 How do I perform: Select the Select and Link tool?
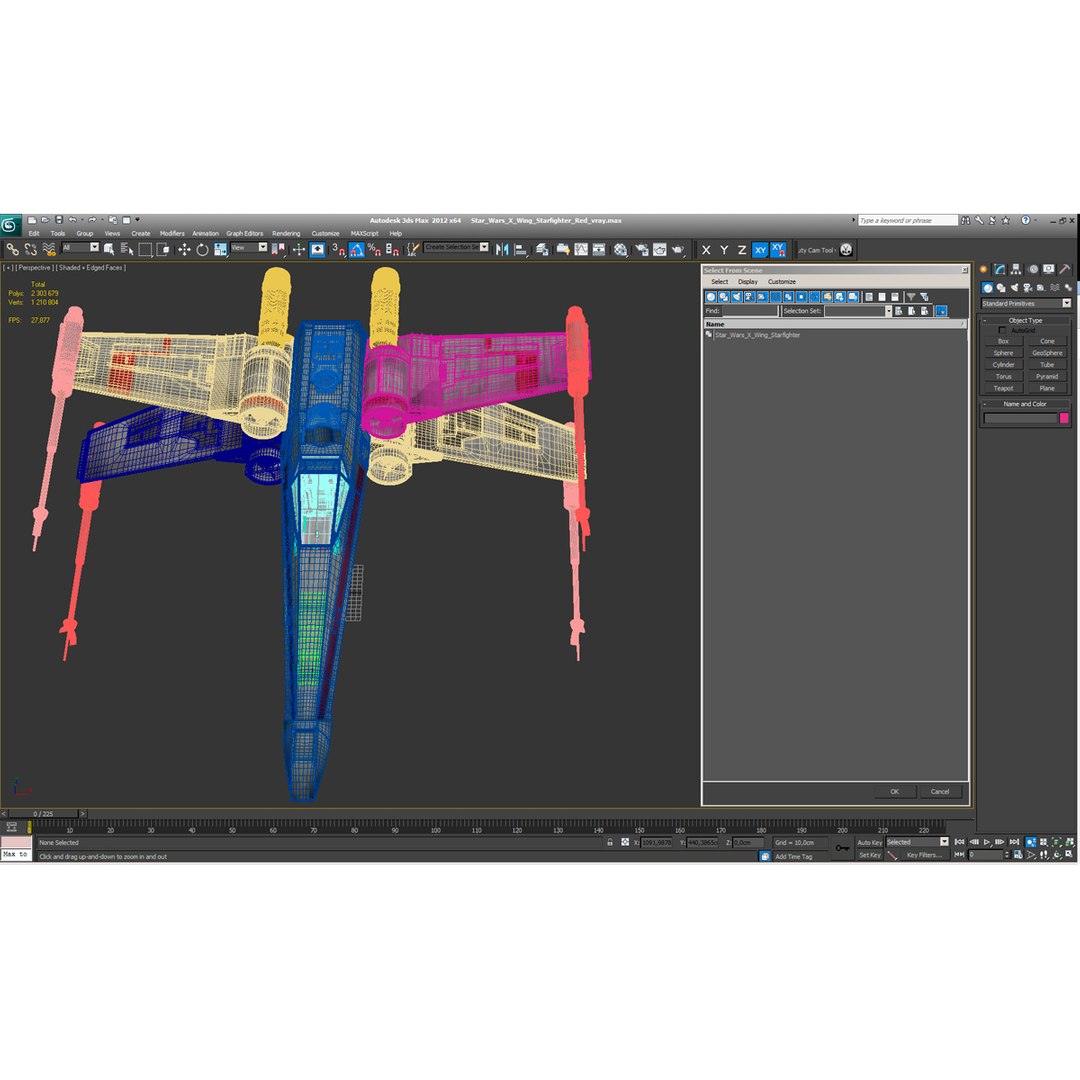point(12,249)
